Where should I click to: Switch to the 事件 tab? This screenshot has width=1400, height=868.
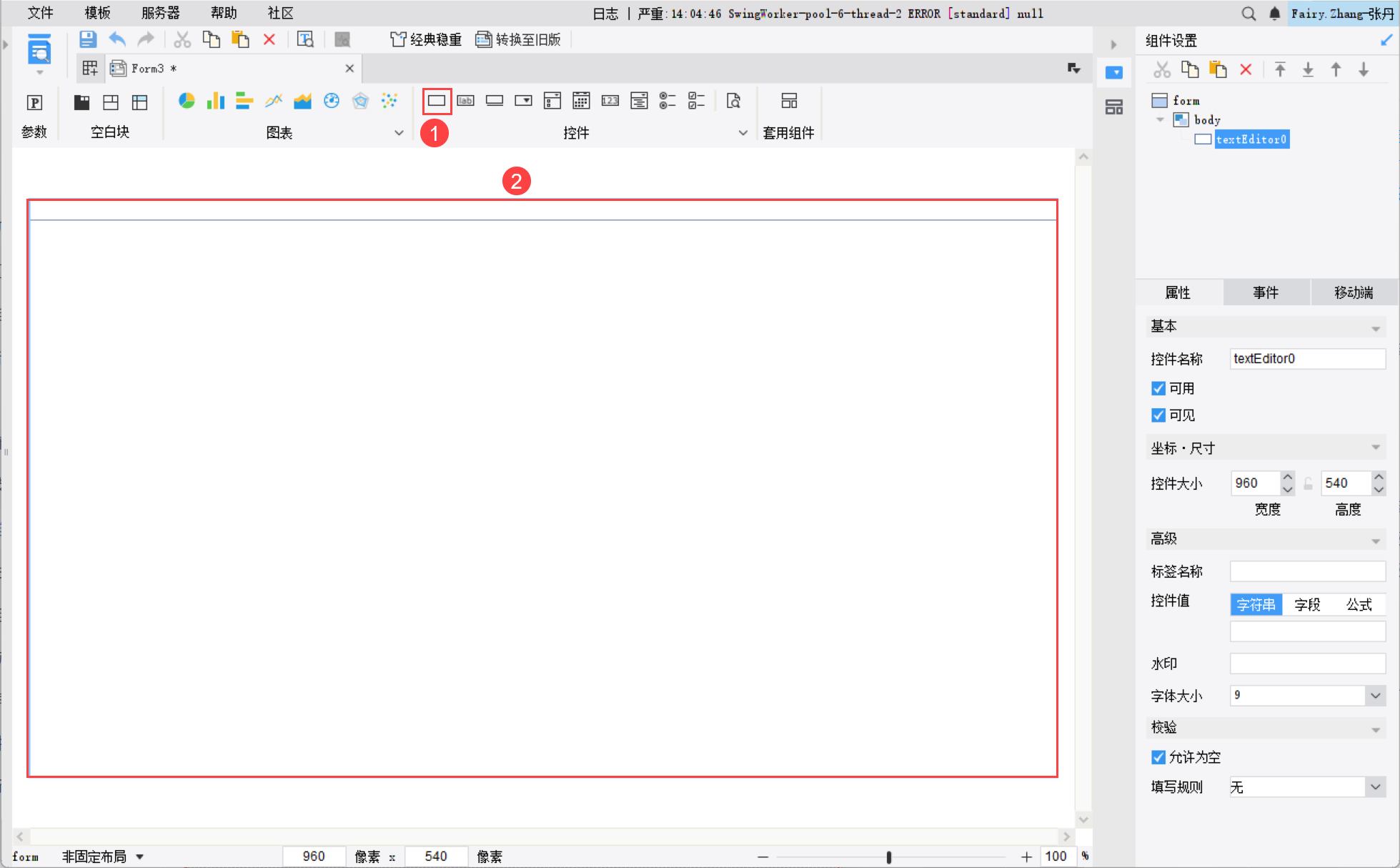(x=1266, y=292)
